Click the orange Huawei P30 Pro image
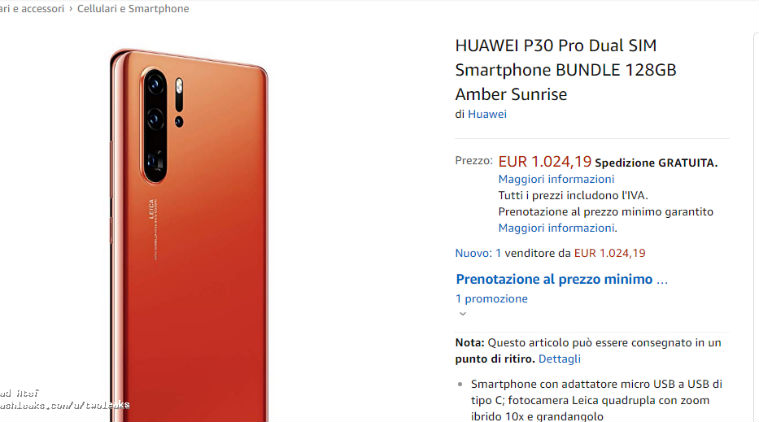Viewport: 759px width, 422px height. coord(189,236)
